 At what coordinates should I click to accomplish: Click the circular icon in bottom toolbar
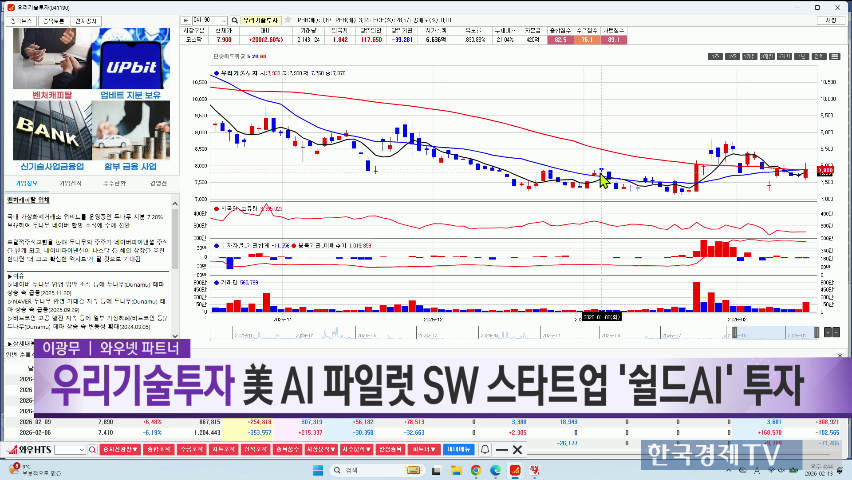click(487, 450)
